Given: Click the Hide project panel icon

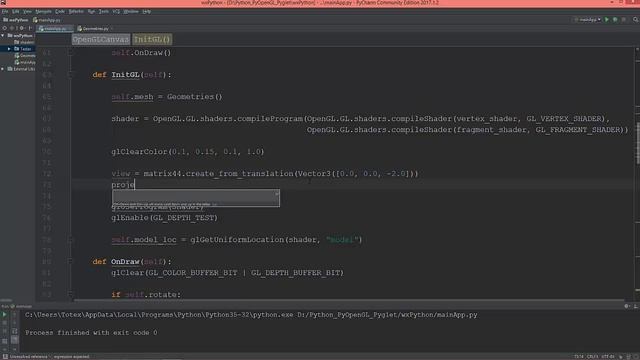Looking at the screenshot, I should pos(30,28).
